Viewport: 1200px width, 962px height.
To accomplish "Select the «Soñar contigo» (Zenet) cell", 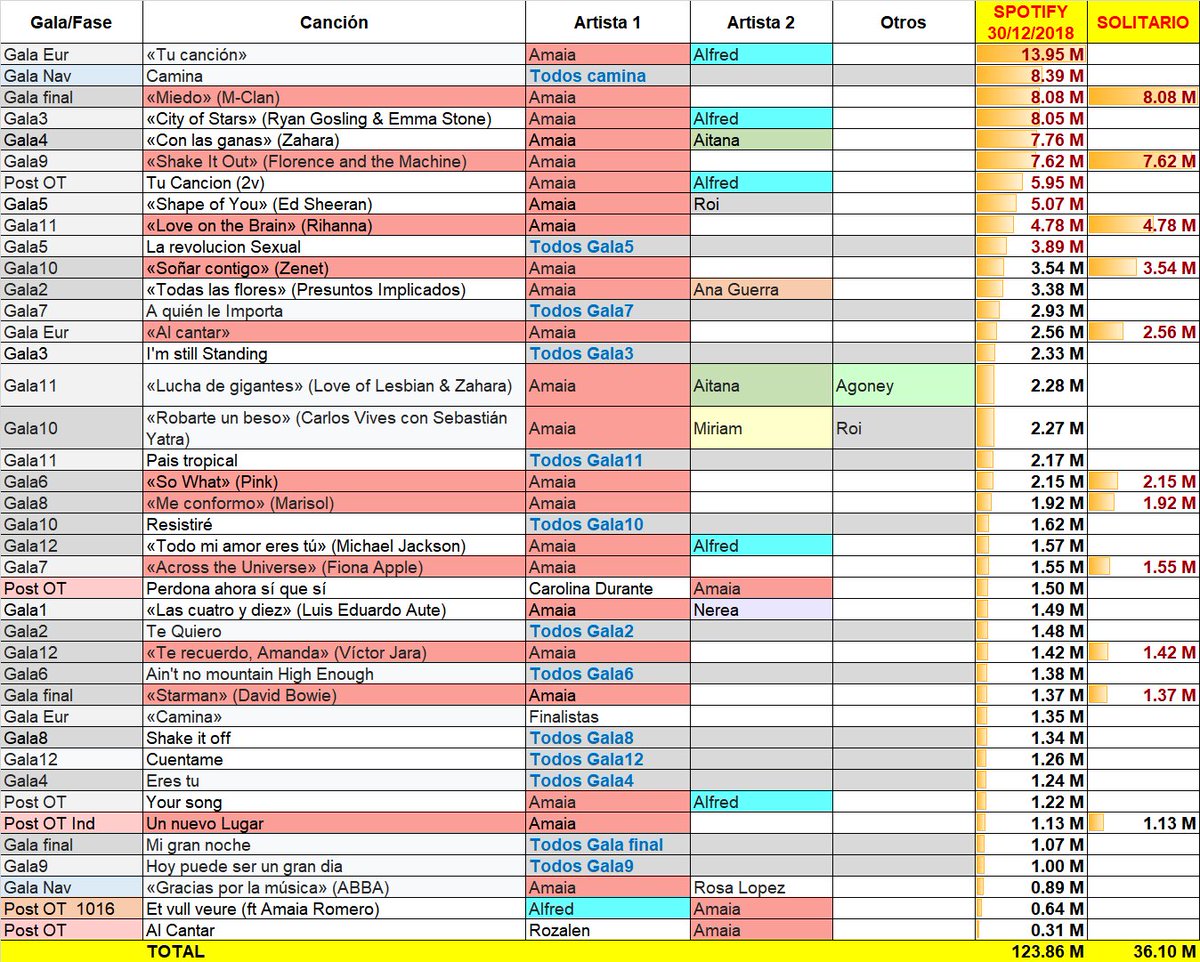I will click(334, 268).
